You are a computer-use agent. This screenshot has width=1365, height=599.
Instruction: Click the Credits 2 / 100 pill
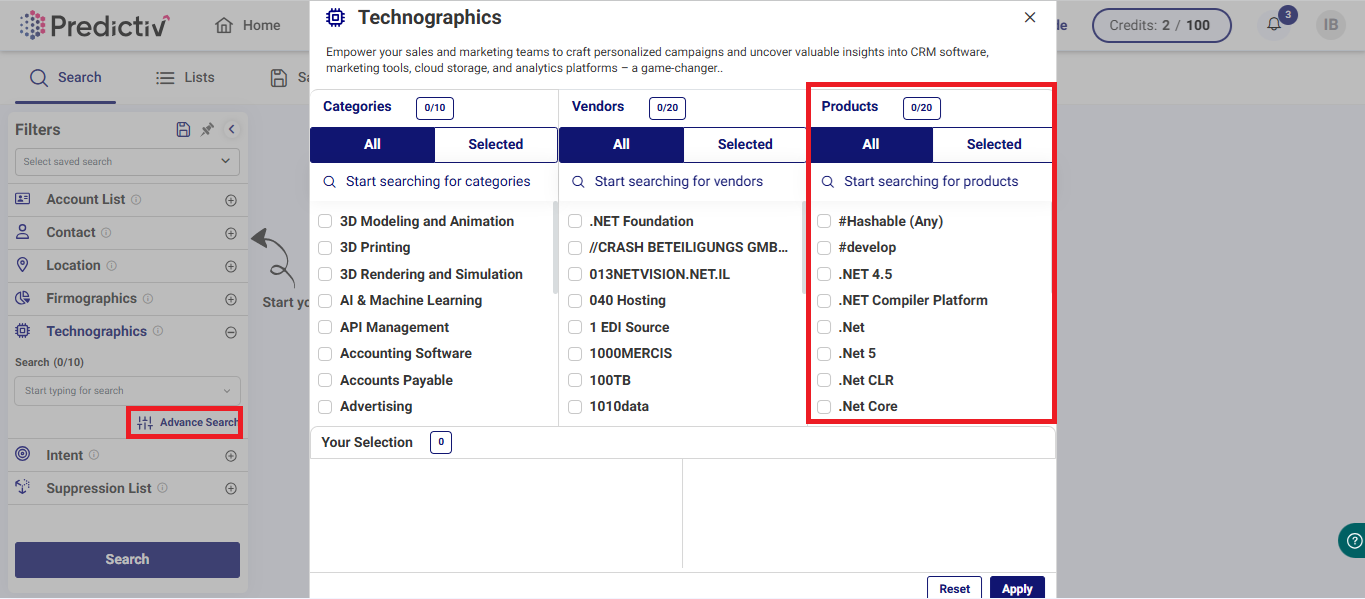click(1161, 25)
